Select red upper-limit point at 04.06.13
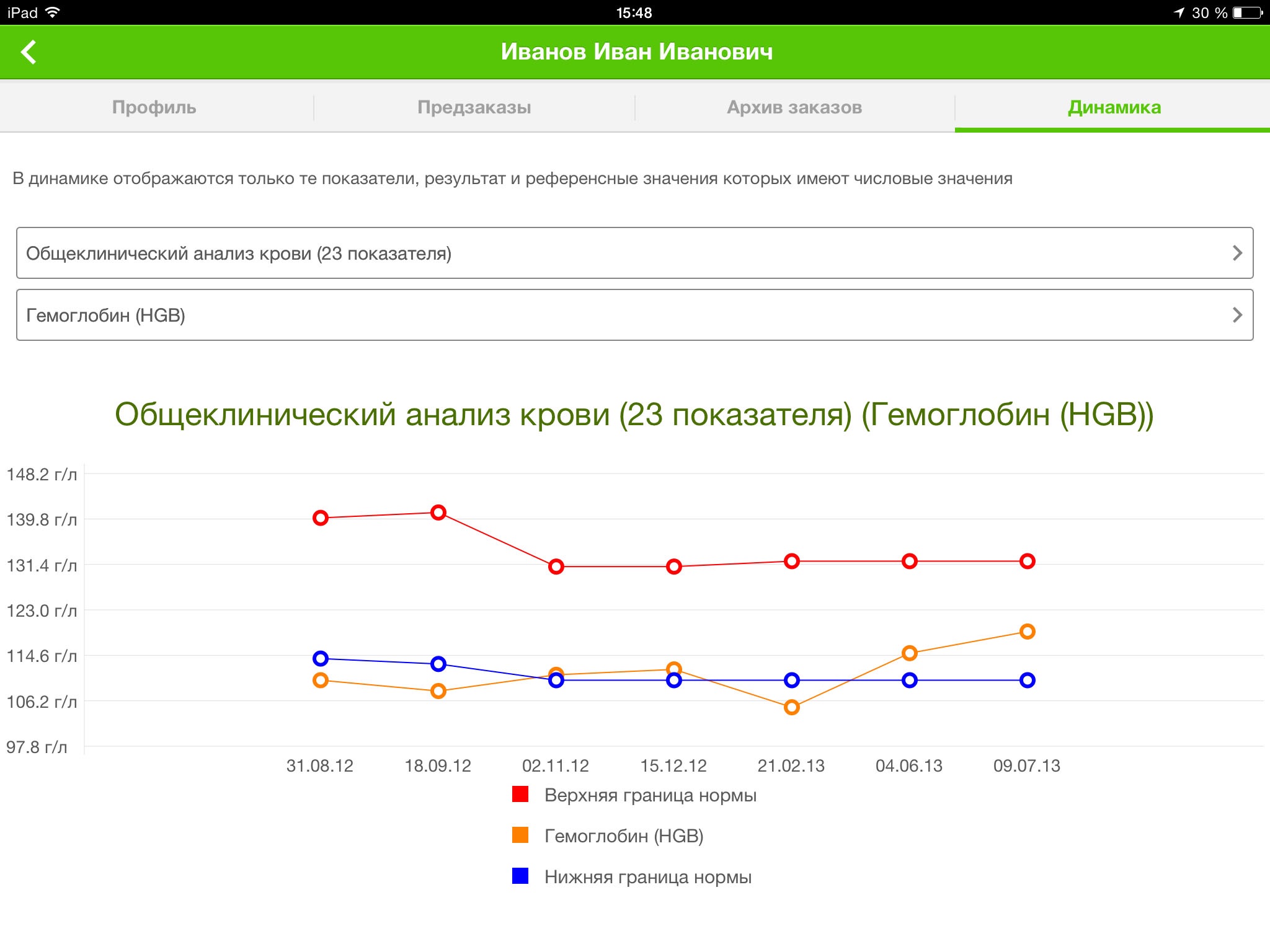The height and width of the screenshot is (952, 1270). pyautogui.click(x=910, y=562)
